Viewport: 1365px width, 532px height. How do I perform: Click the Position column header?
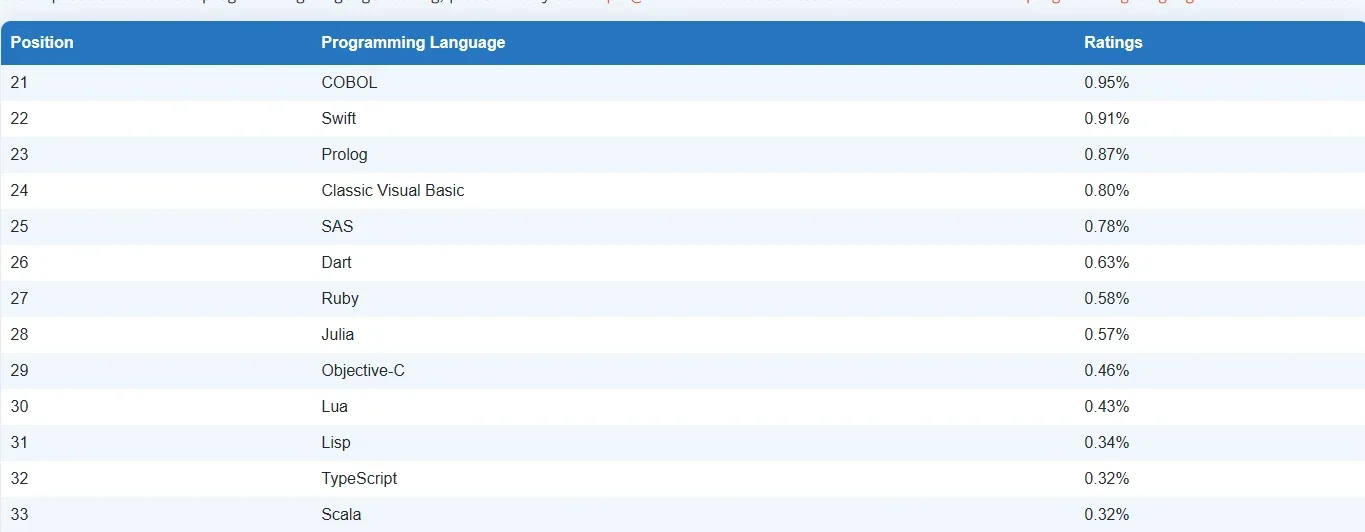coord(42,43)
